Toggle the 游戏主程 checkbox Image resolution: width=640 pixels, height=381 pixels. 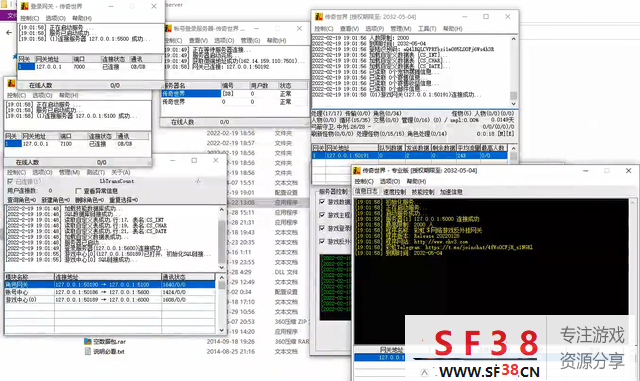322,215
